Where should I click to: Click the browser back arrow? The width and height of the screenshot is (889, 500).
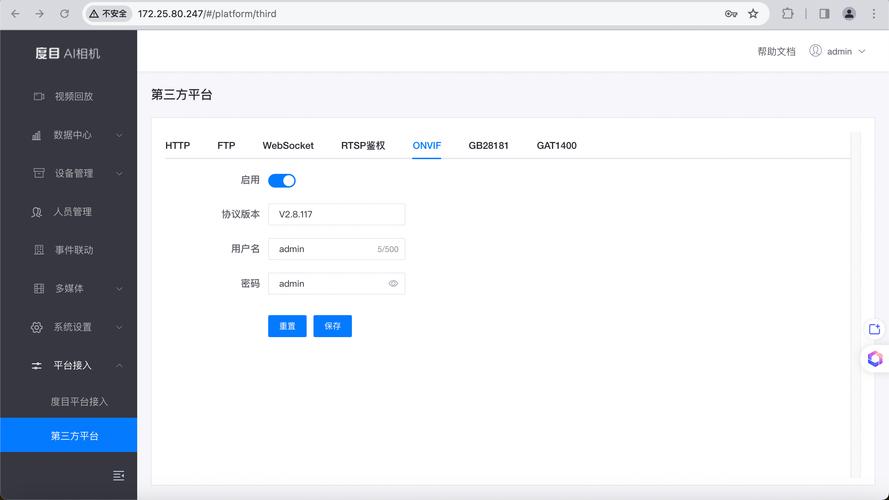click(15, 14)
